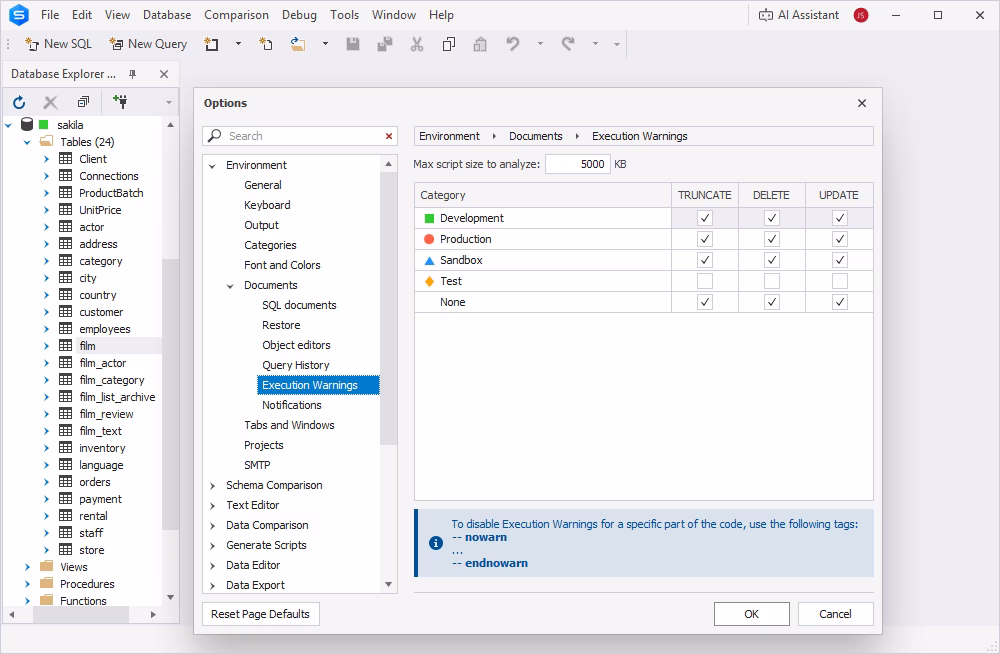Expand the Procedures folder

tap(27, 584)
